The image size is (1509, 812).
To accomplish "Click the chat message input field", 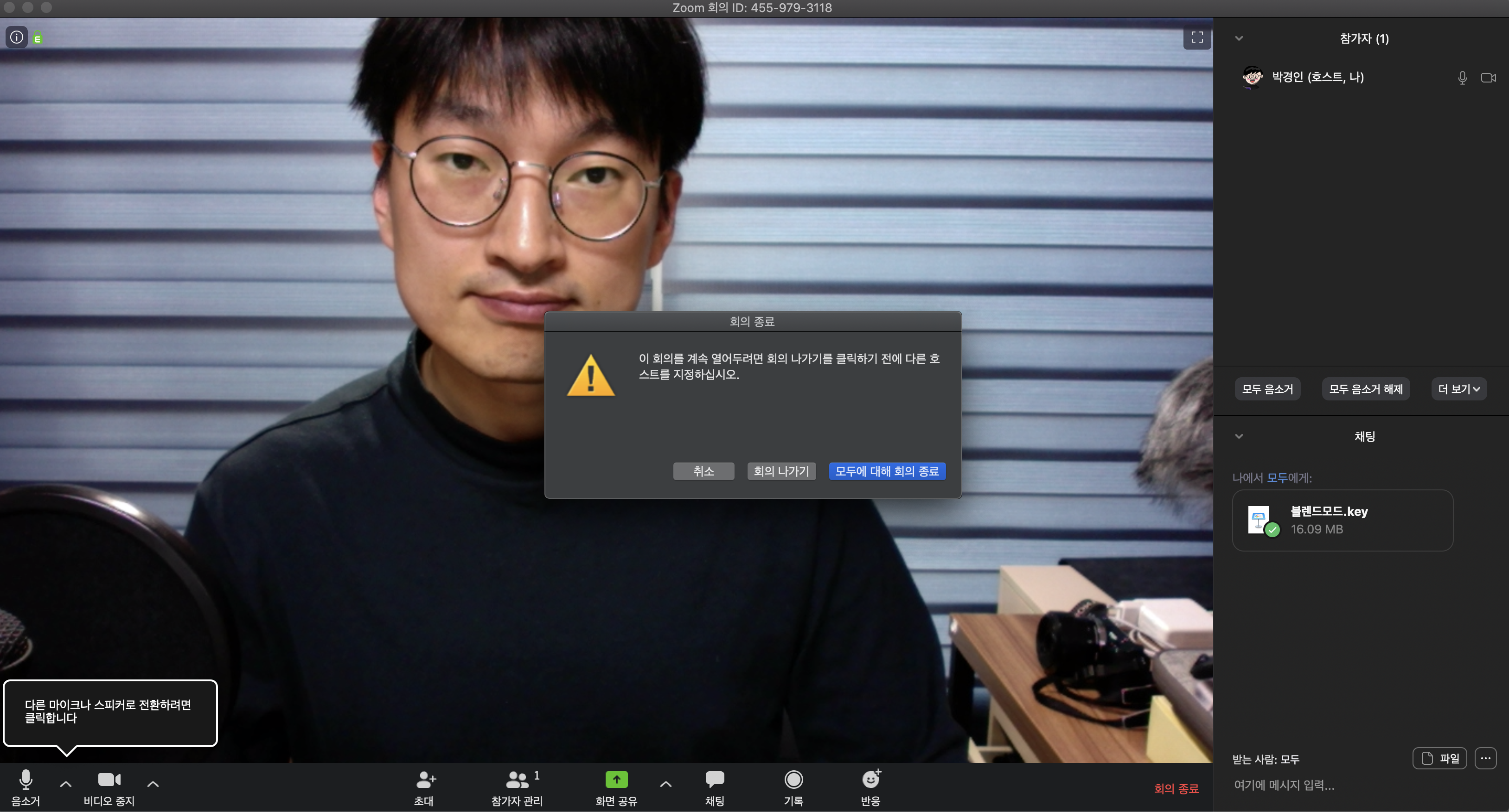I will (x=1347, y=785).
